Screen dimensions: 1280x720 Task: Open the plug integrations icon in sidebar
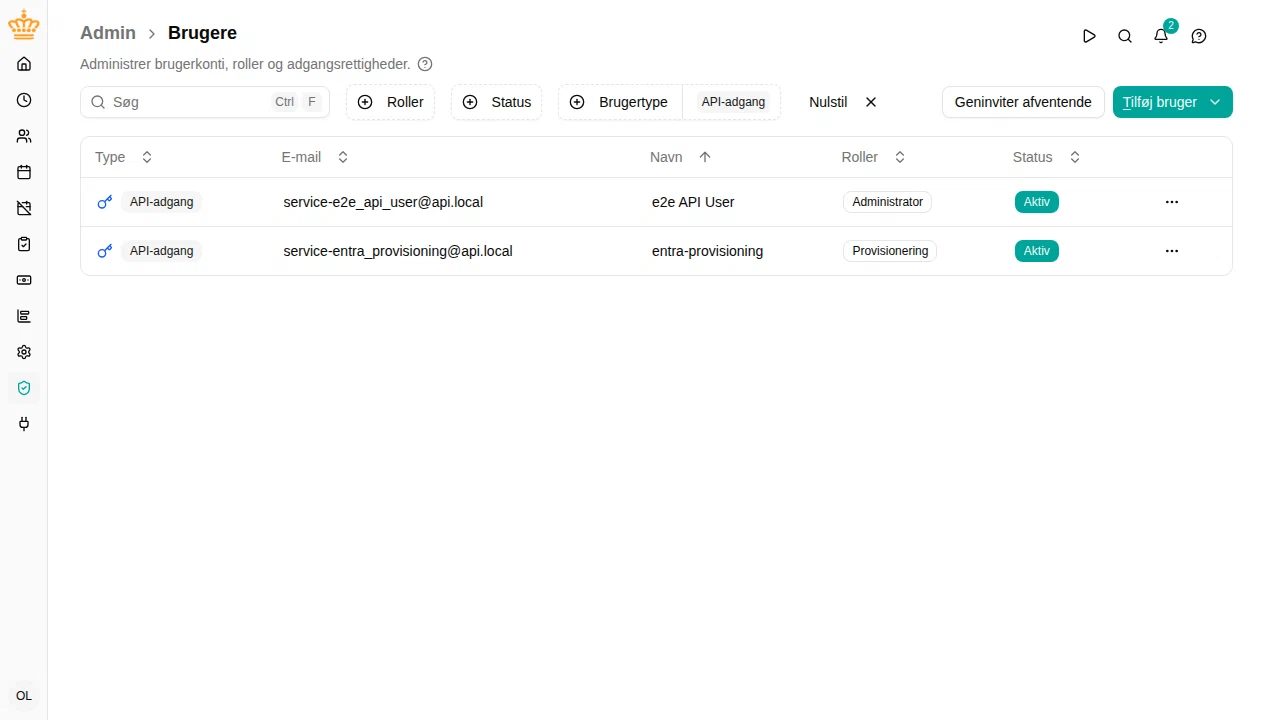(x=24, y=424)
